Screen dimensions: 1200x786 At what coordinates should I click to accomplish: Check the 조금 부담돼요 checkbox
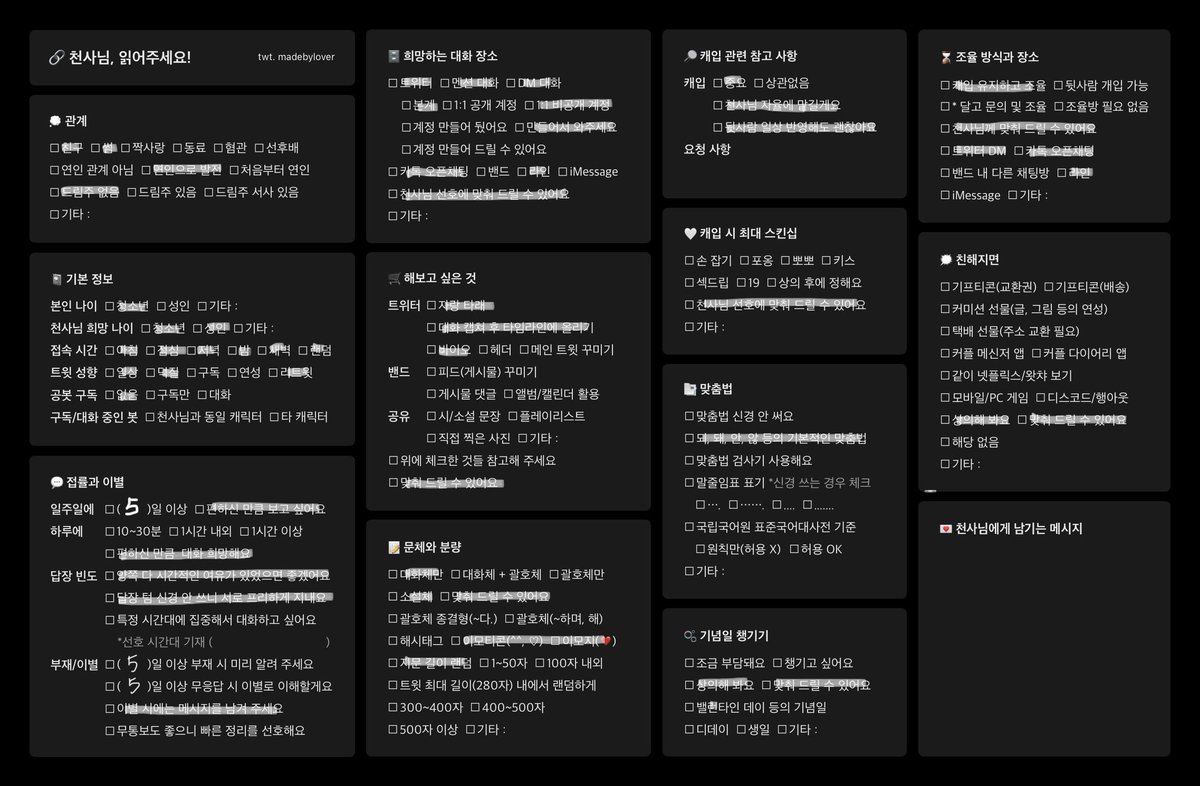click(689, 663)
